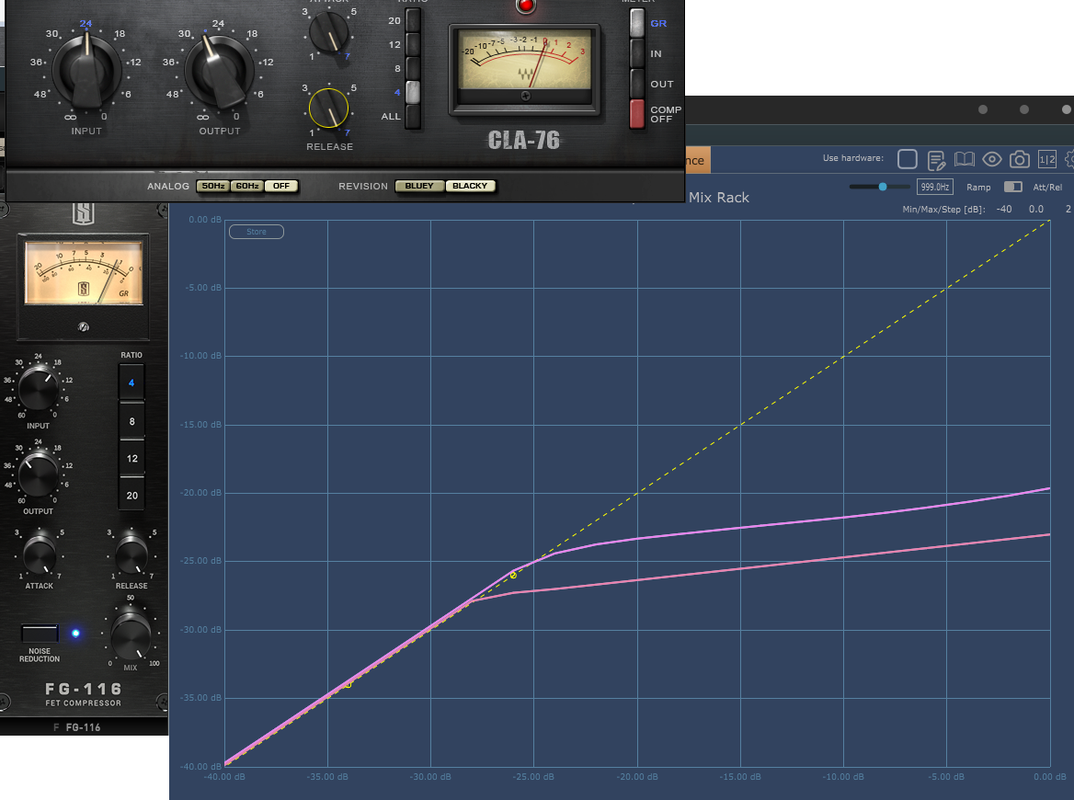Click FG-116 INPUT knob

pyautogui.click(x=38, y=388)
